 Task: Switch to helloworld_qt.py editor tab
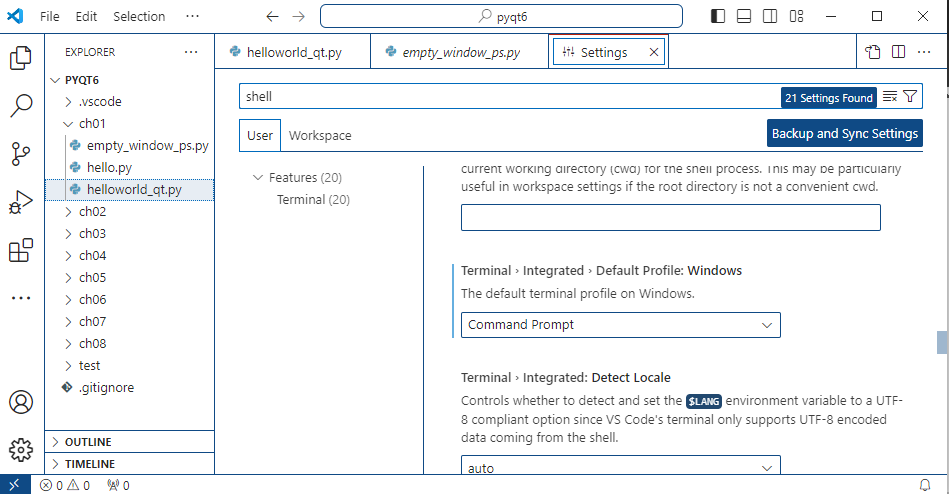pyautogui.click(x=293, y=52)
